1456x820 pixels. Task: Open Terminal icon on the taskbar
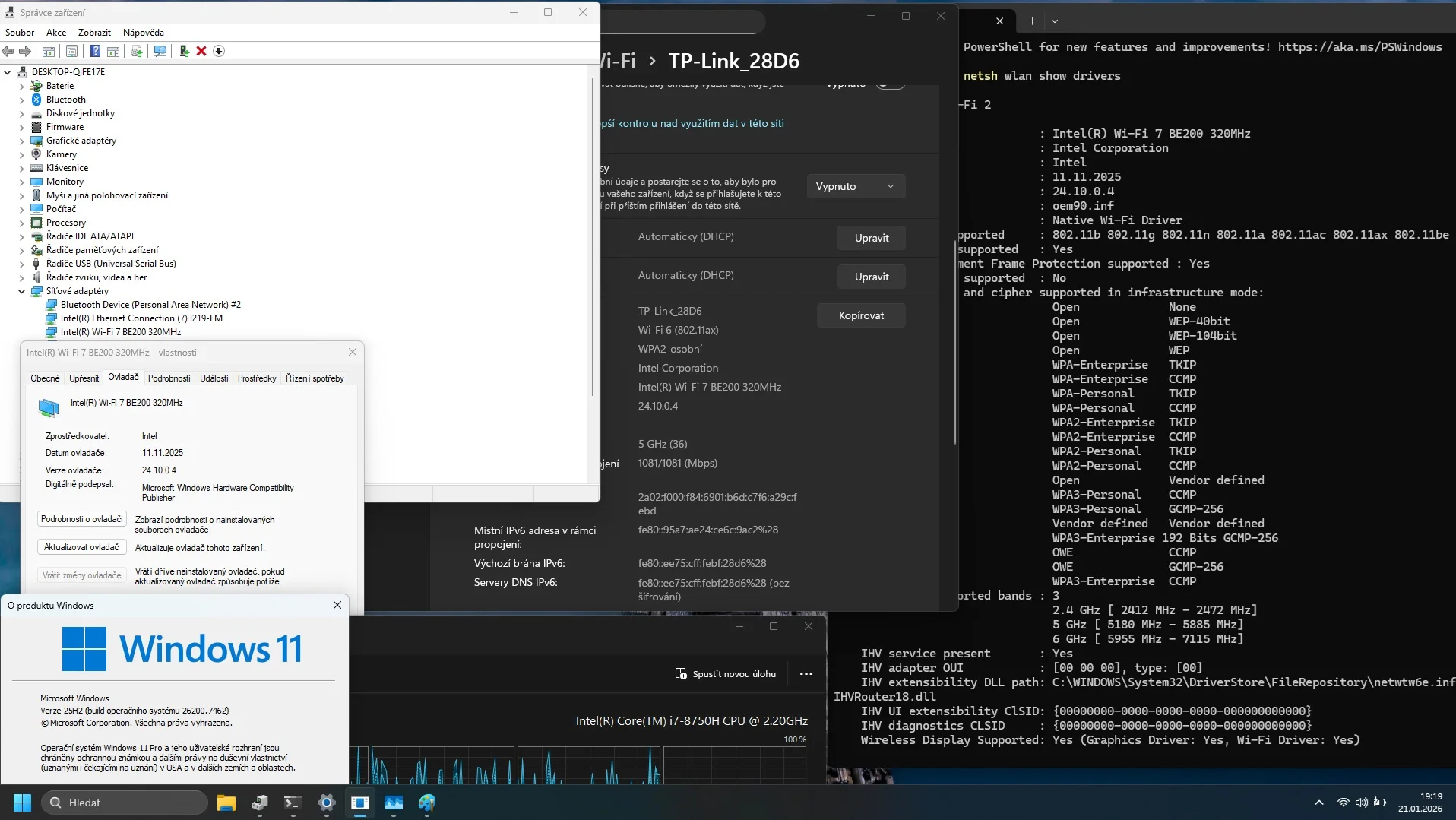pos(293,803)
